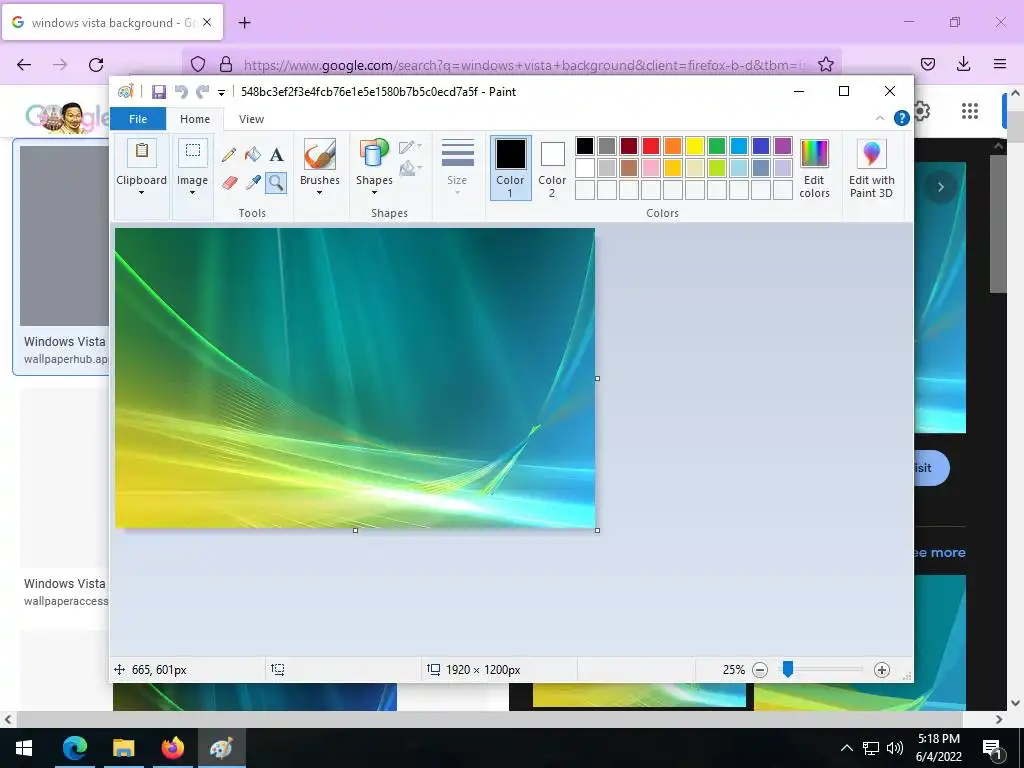This screenshot has height=768, width=1024.
Task: Click the zoom out minus button
Action: point(760,670)
